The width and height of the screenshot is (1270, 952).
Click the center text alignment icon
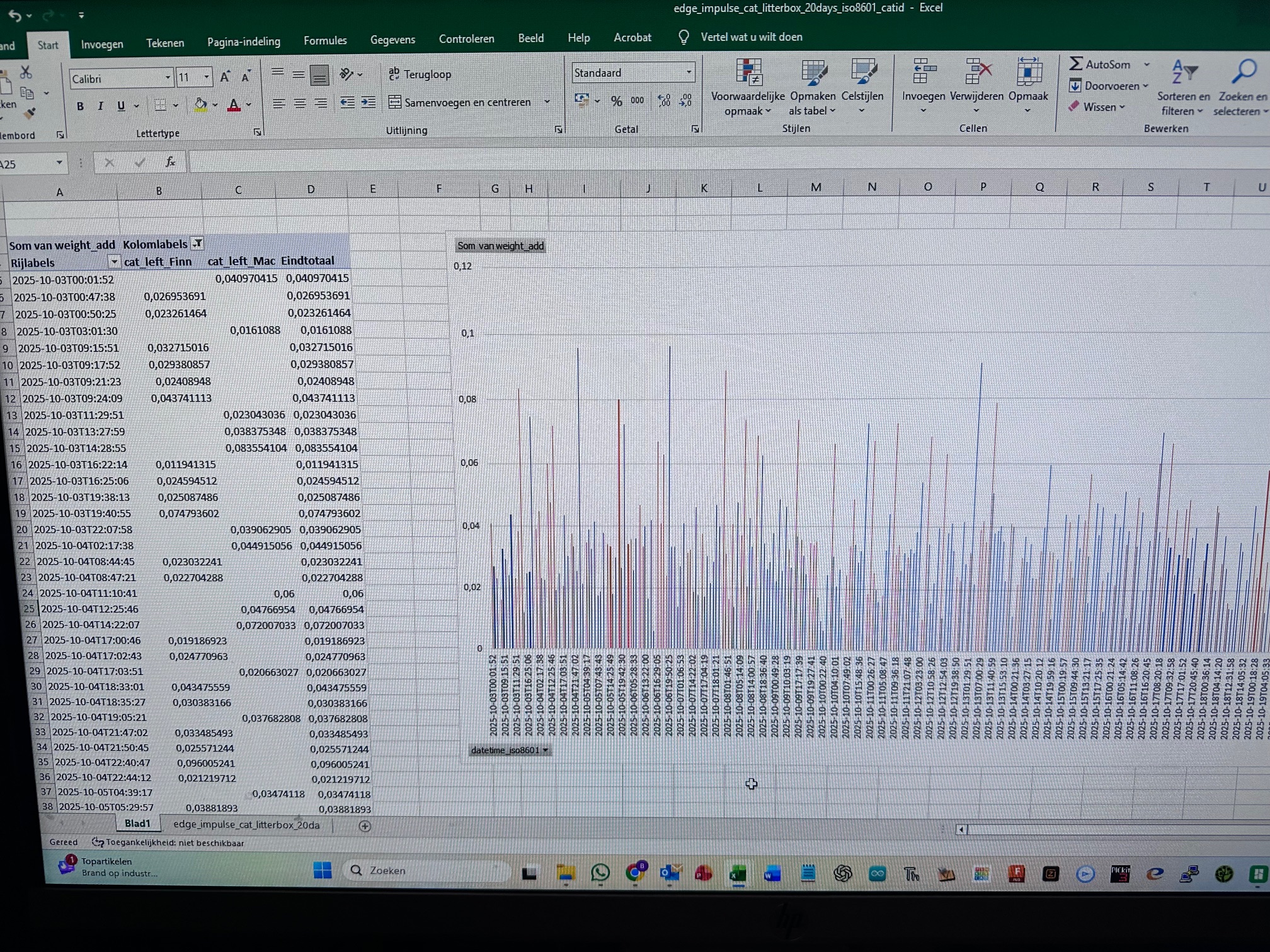(x=300, y=103)
